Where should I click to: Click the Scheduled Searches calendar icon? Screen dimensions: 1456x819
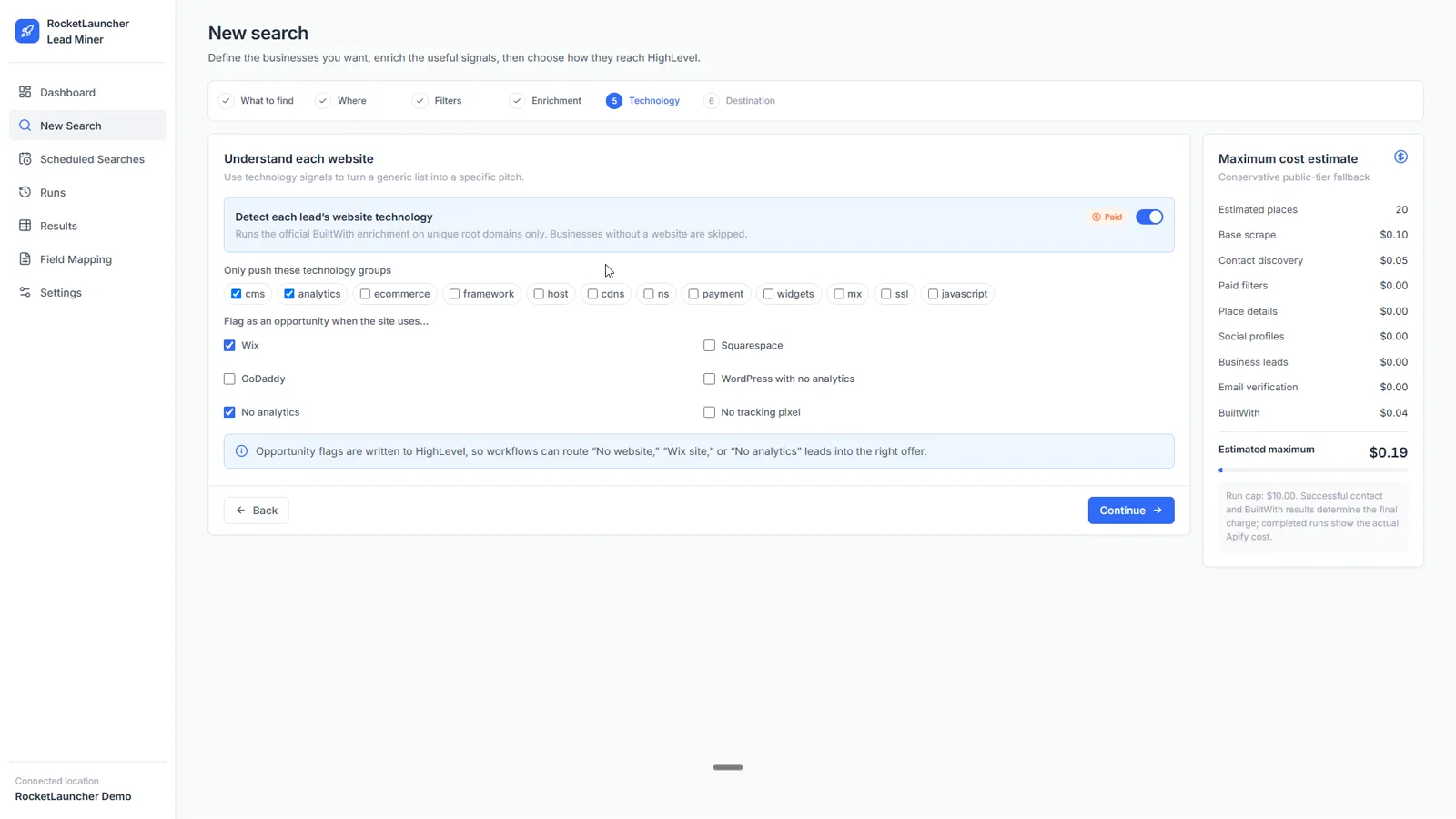25,158
